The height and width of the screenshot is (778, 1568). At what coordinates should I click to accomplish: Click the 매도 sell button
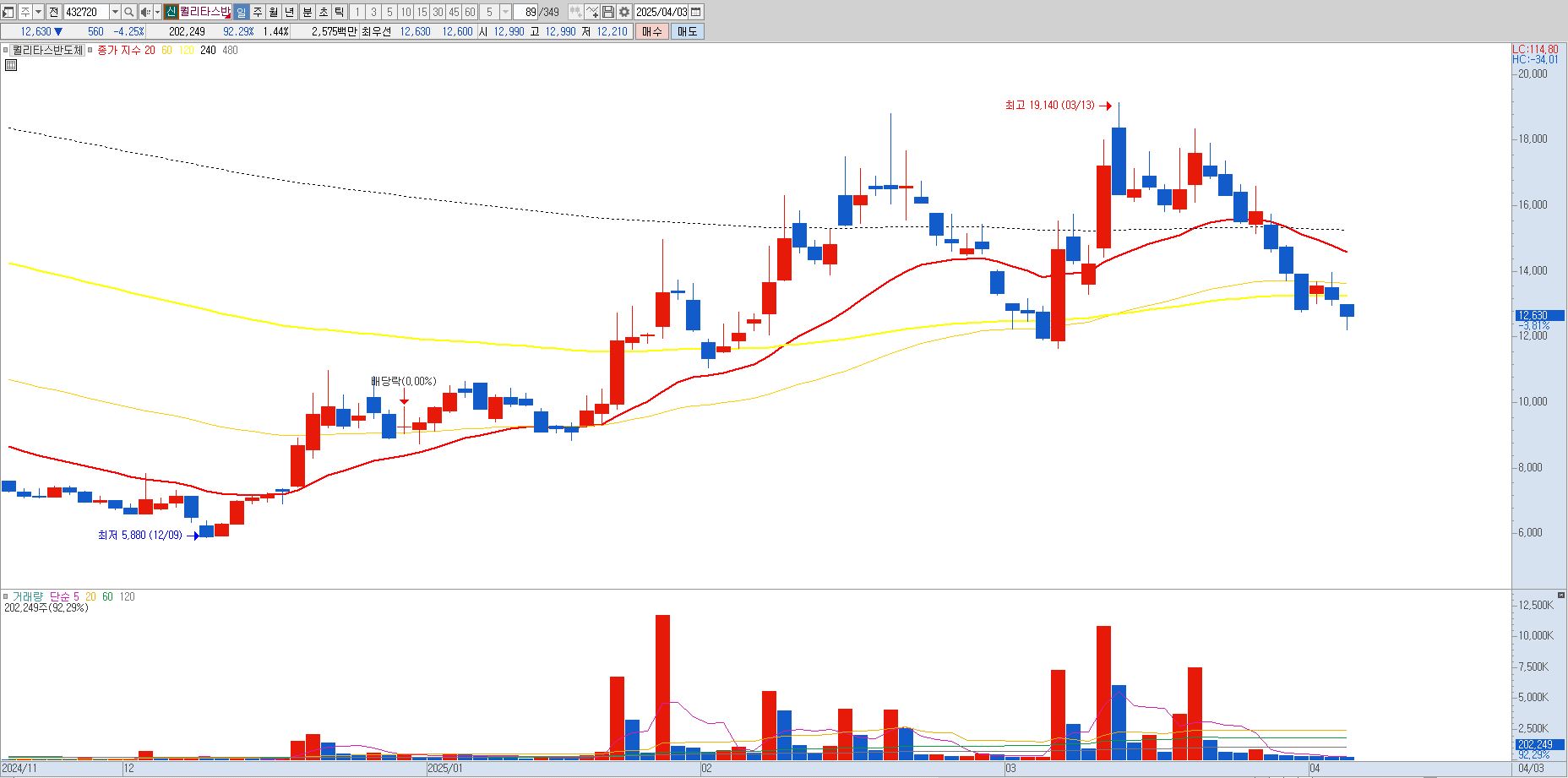[x=687, y=31]
